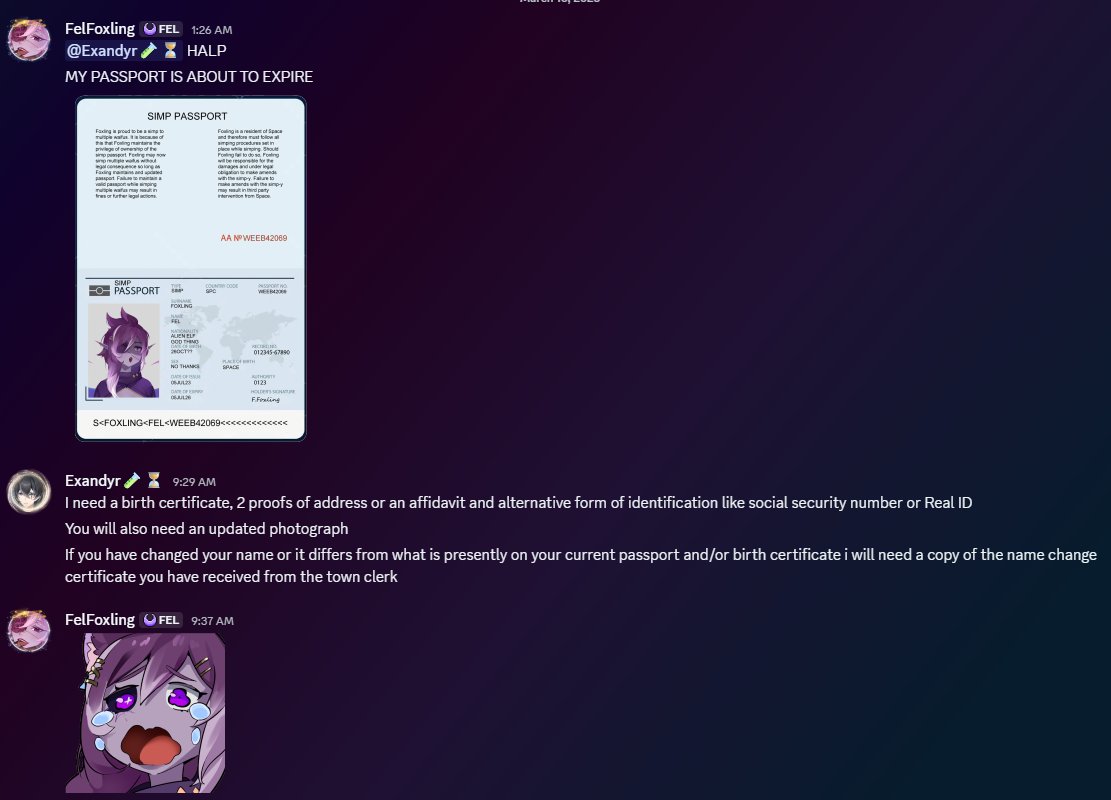This screenshot has height=800, width=1111.
Task: Open Exandyr's profile avatar
Action: (29, 491)
